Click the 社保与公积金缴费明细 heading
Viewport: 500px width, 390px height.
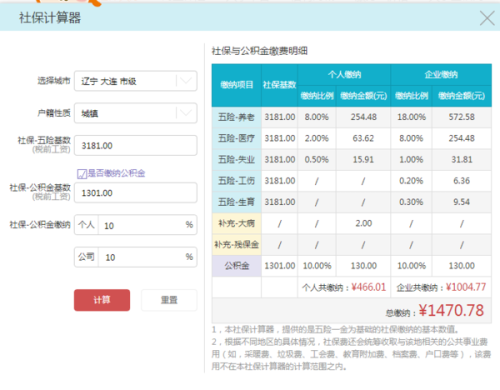click(260, 51)
